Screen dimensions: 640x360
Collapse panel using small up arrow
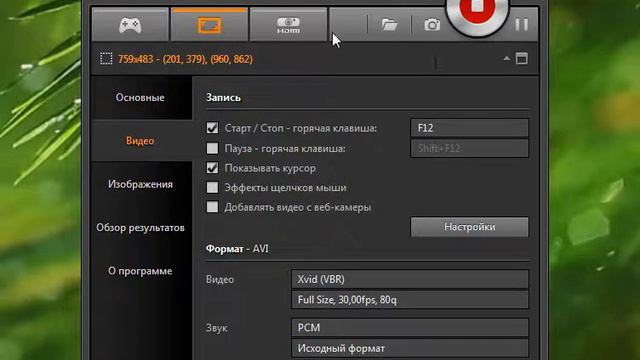pos(507,58)
